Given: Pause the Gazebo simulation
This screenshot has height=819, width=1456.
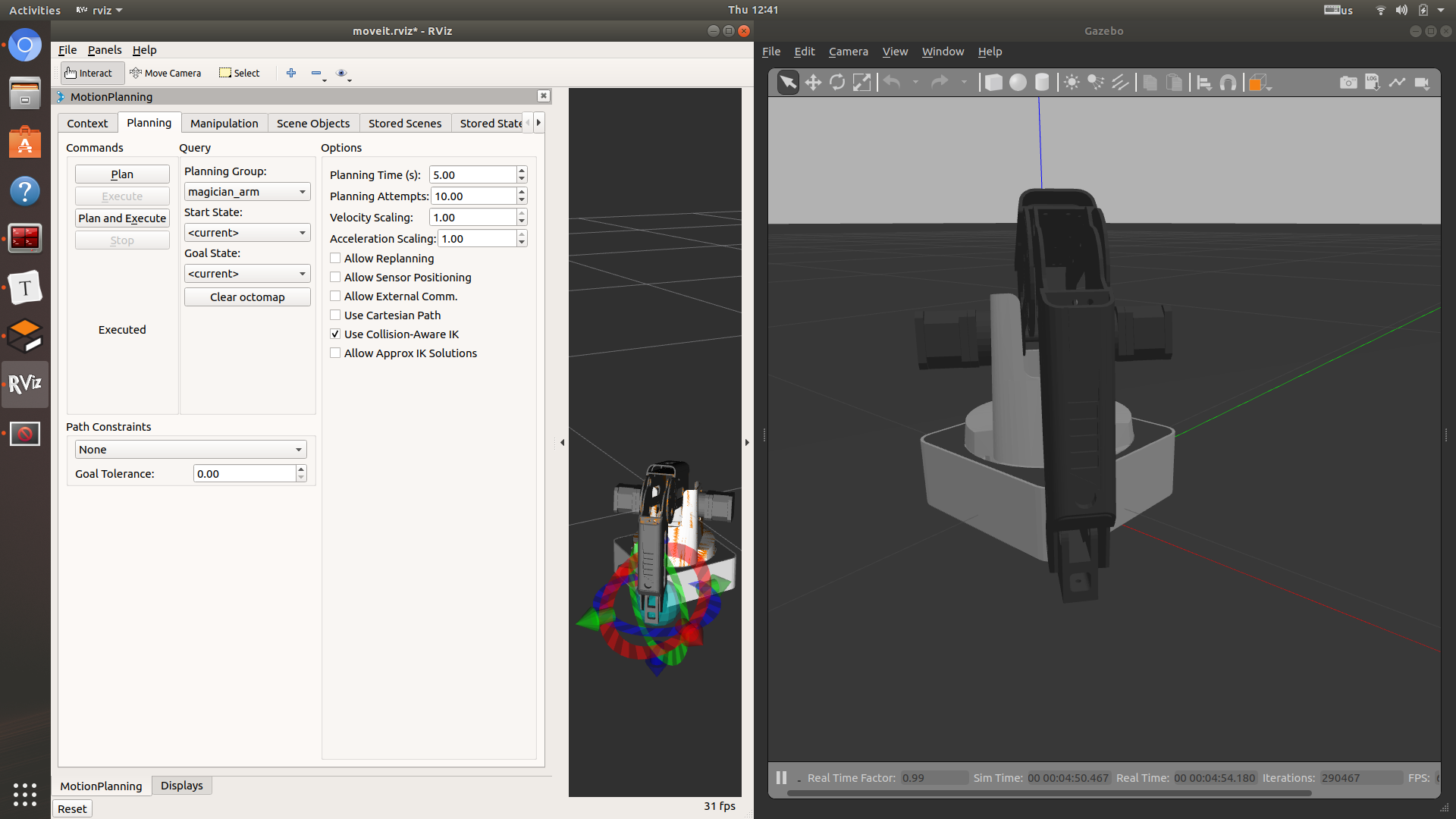Looking at the screenshot, I should coord(781,777).
